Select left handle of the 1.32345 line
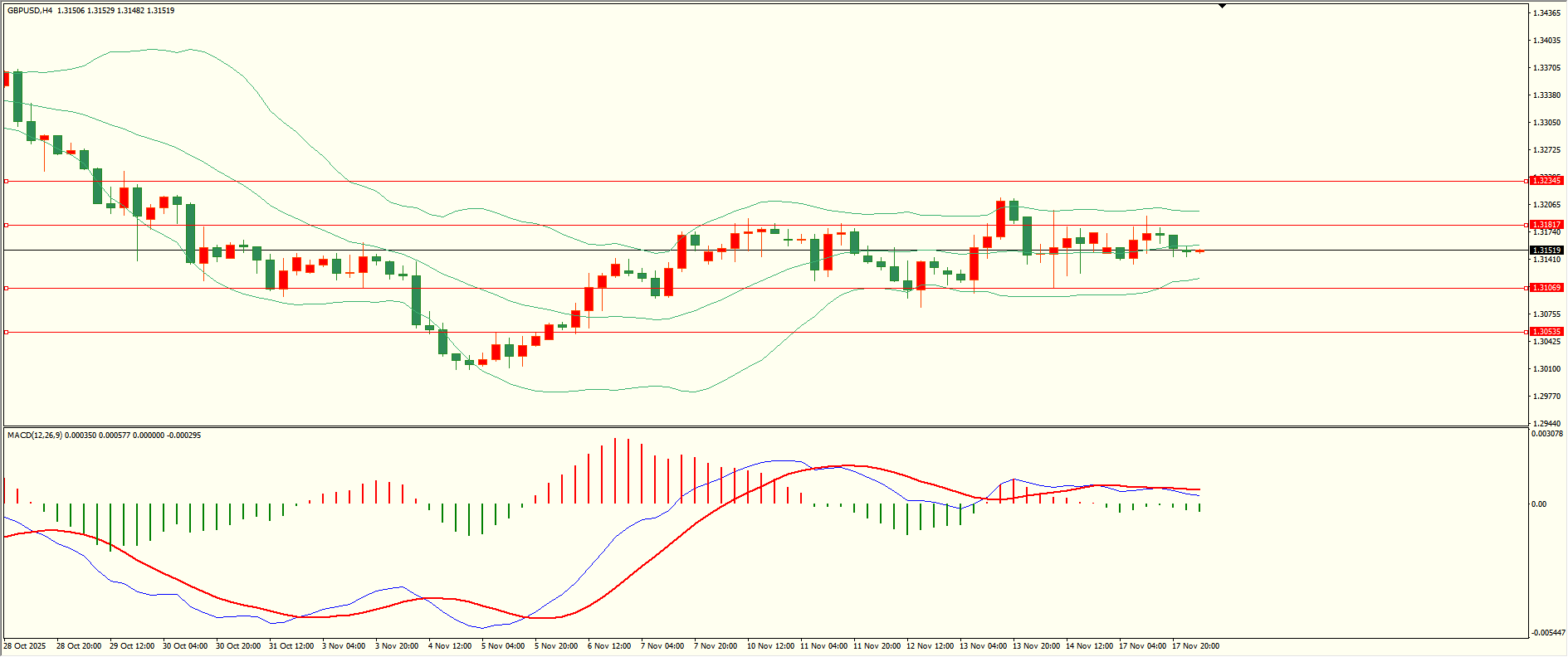1568x657 pixels. pos(7,181)
